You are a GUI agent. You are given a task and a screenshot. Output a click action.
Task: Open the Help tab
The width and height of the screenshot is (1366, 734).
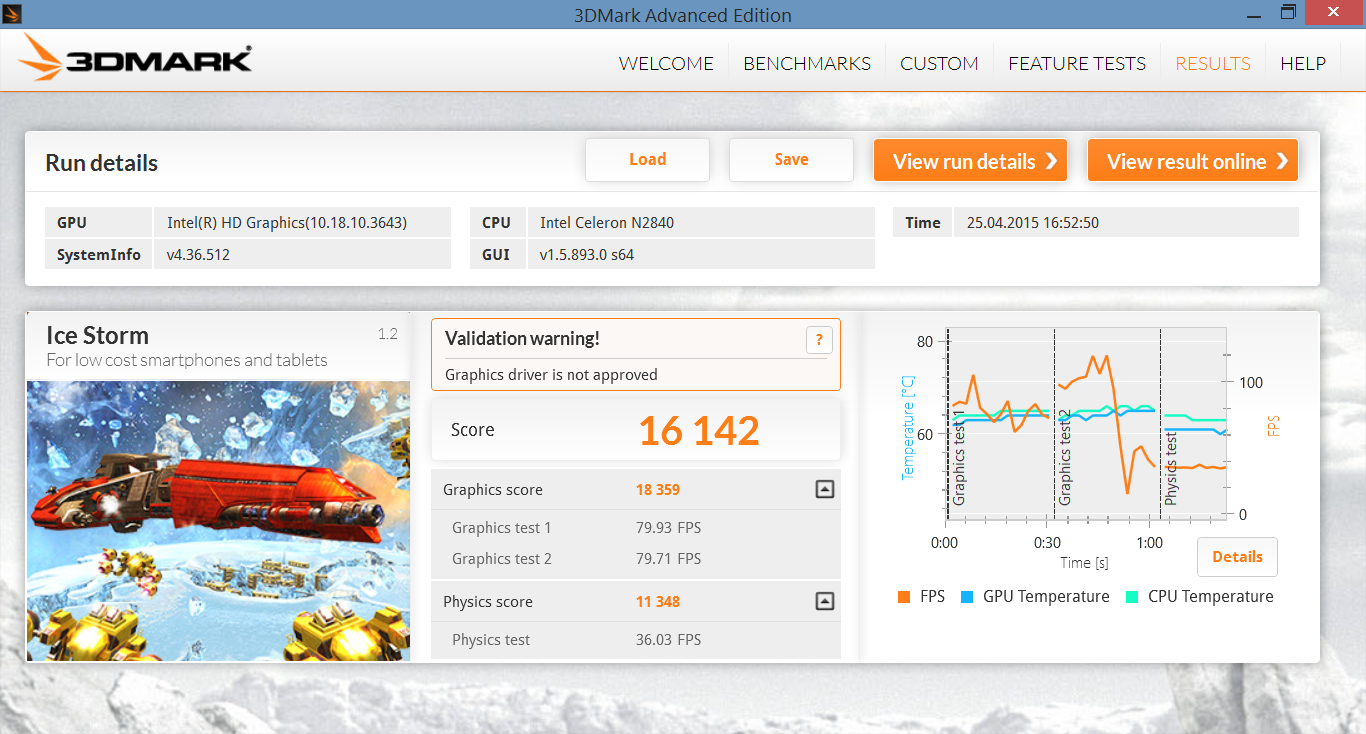[x=1303, y=64]
